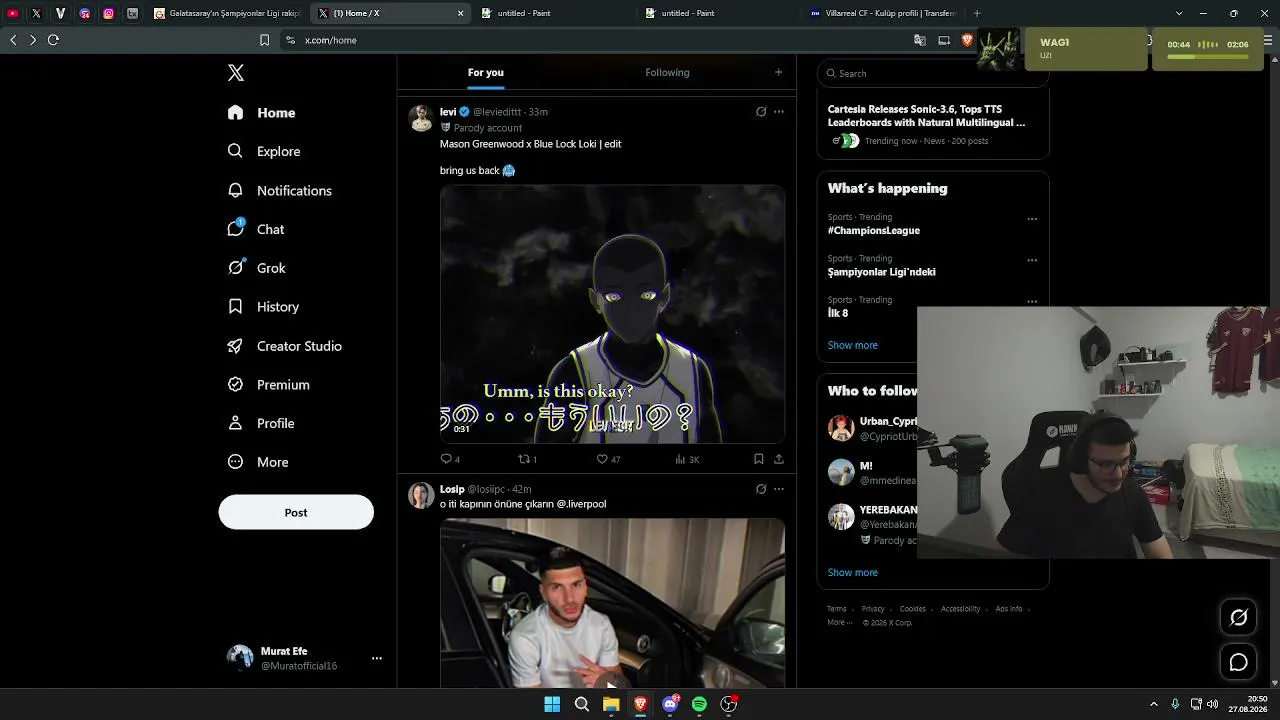Open a new browser tab

coord(977,13)
